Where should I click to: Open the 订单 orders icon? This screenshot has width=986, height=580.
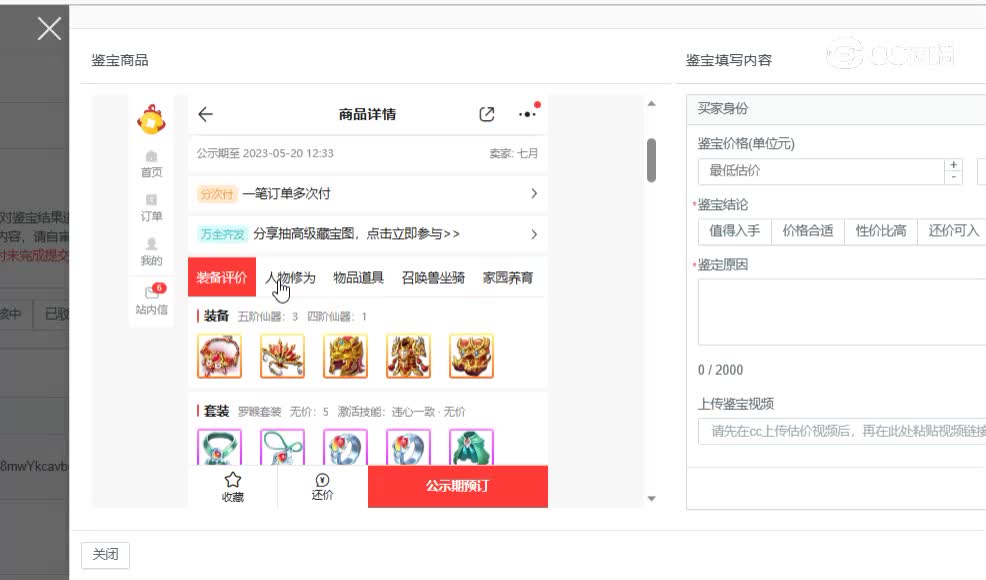click(x=150, y=205)
